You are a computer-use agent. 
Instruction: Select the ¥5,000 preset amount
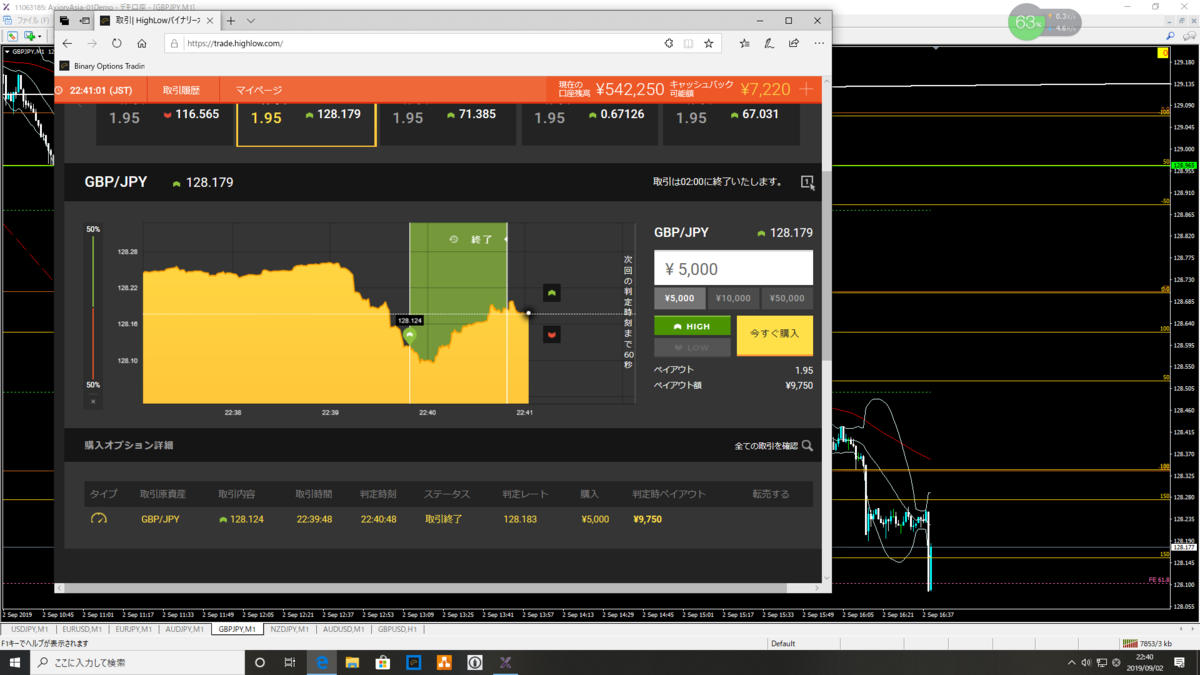(x=679, y=298)
